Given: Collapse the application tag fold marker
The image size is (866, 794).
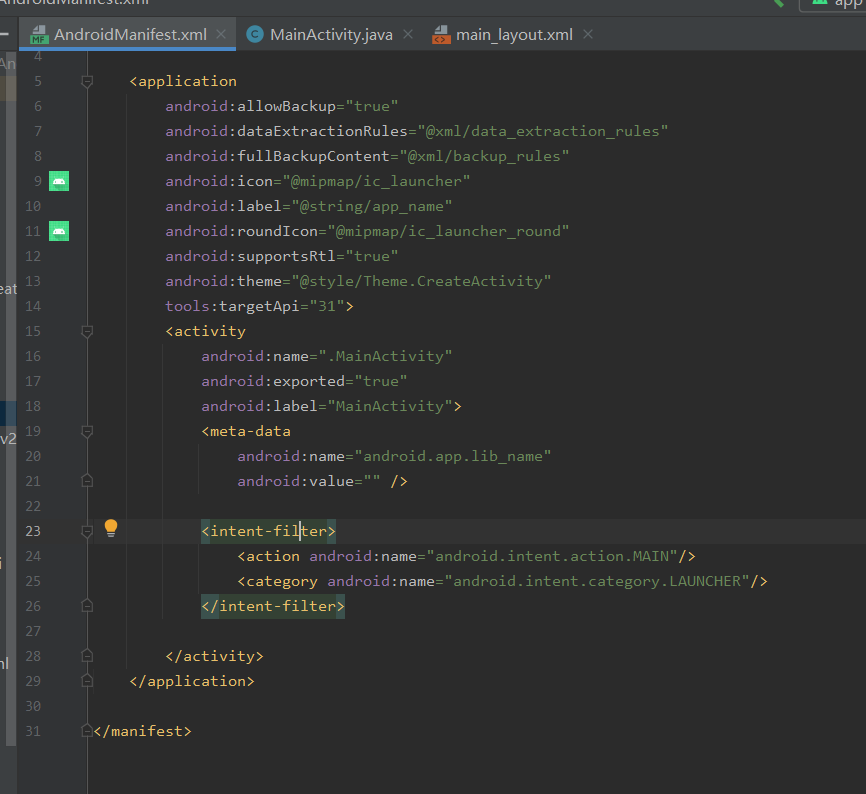Looking at the screenshot, I should [87, 81].
